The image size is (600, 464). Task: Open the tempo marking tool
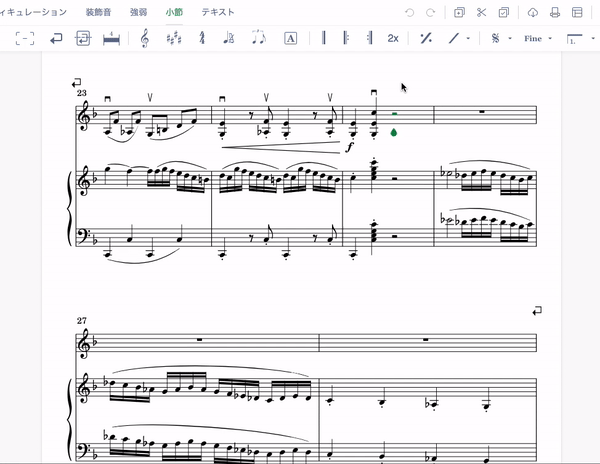[229, 39]
